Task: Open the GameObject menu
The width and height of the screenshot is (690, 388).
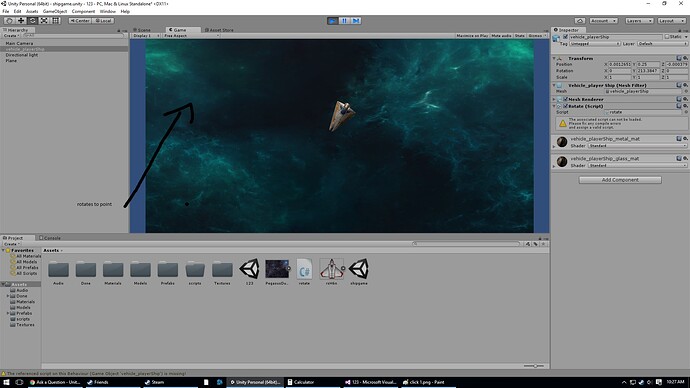Action: point(55,11)
